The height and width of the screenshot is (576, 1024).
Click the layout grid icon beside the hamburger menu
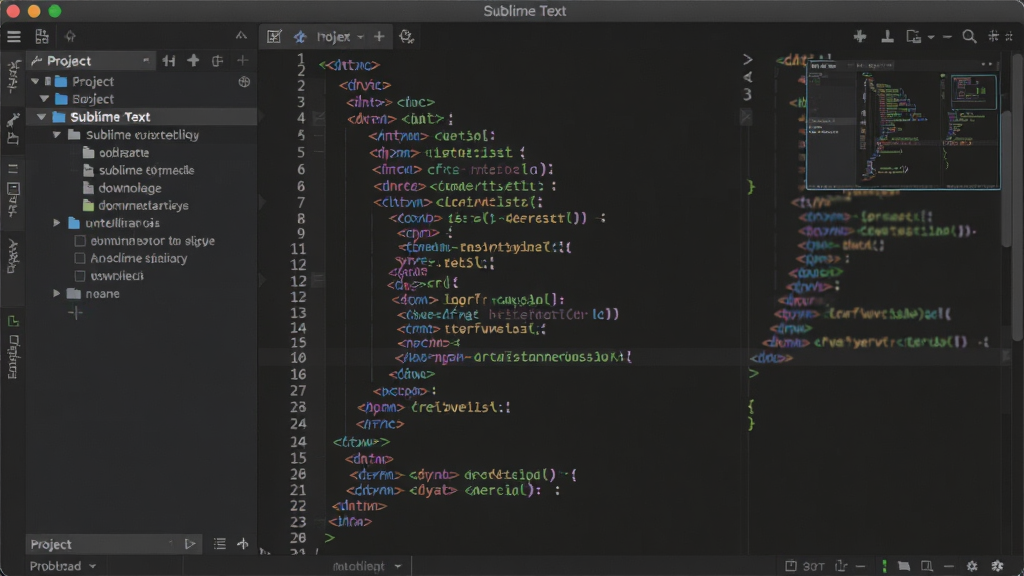click(x=42, y=37)
